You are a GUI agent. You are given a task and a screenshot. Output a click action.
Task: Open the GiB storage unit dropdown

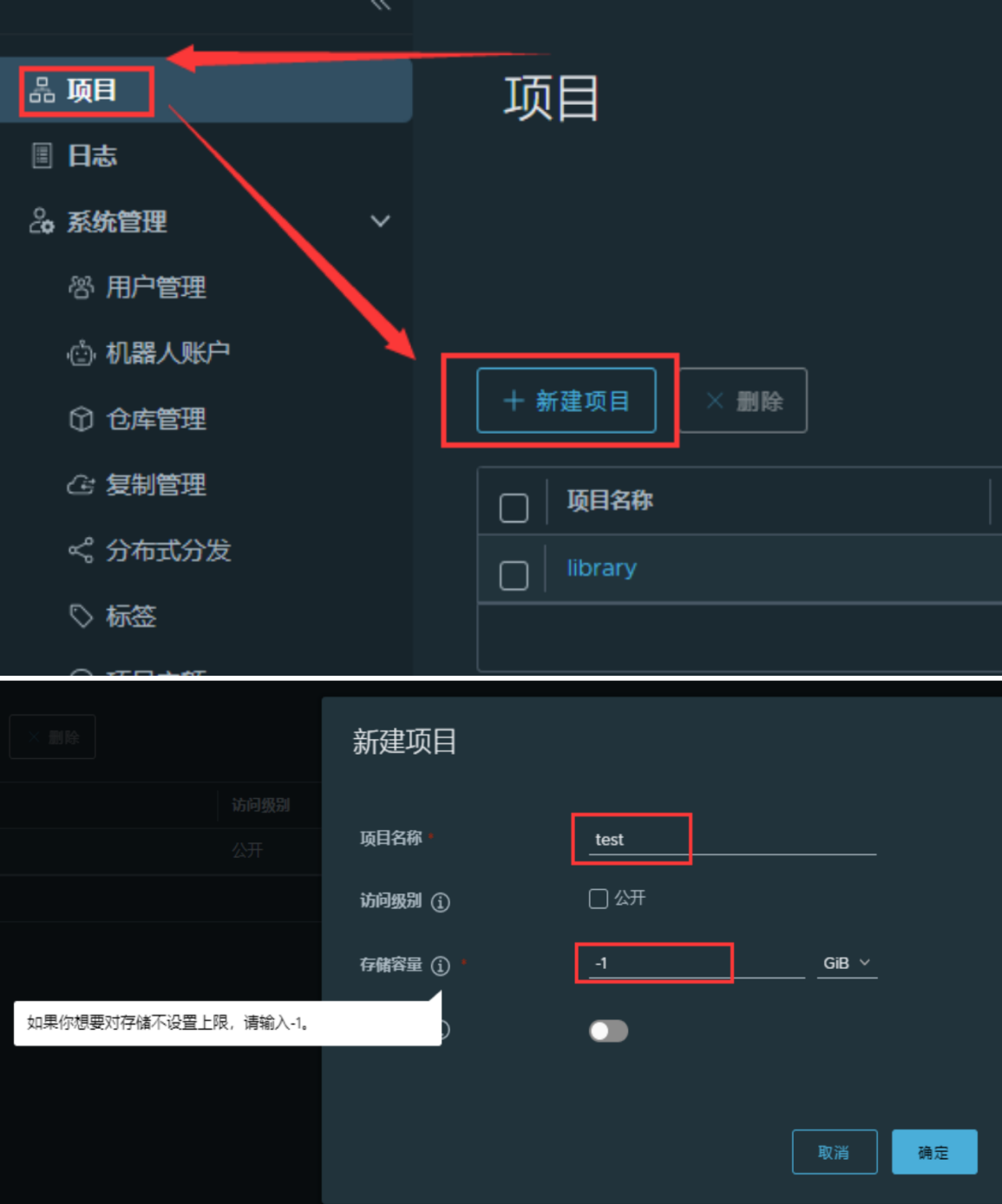[847, 963]
